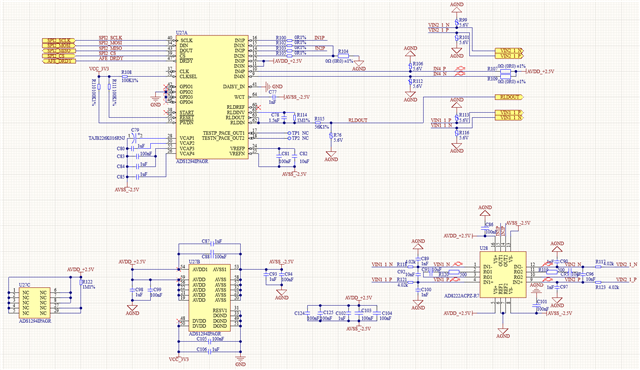Click the RLDOUT net label on wire
This screenshot has width=640, height=370.
pyautogui.click(x=358, y=120)
